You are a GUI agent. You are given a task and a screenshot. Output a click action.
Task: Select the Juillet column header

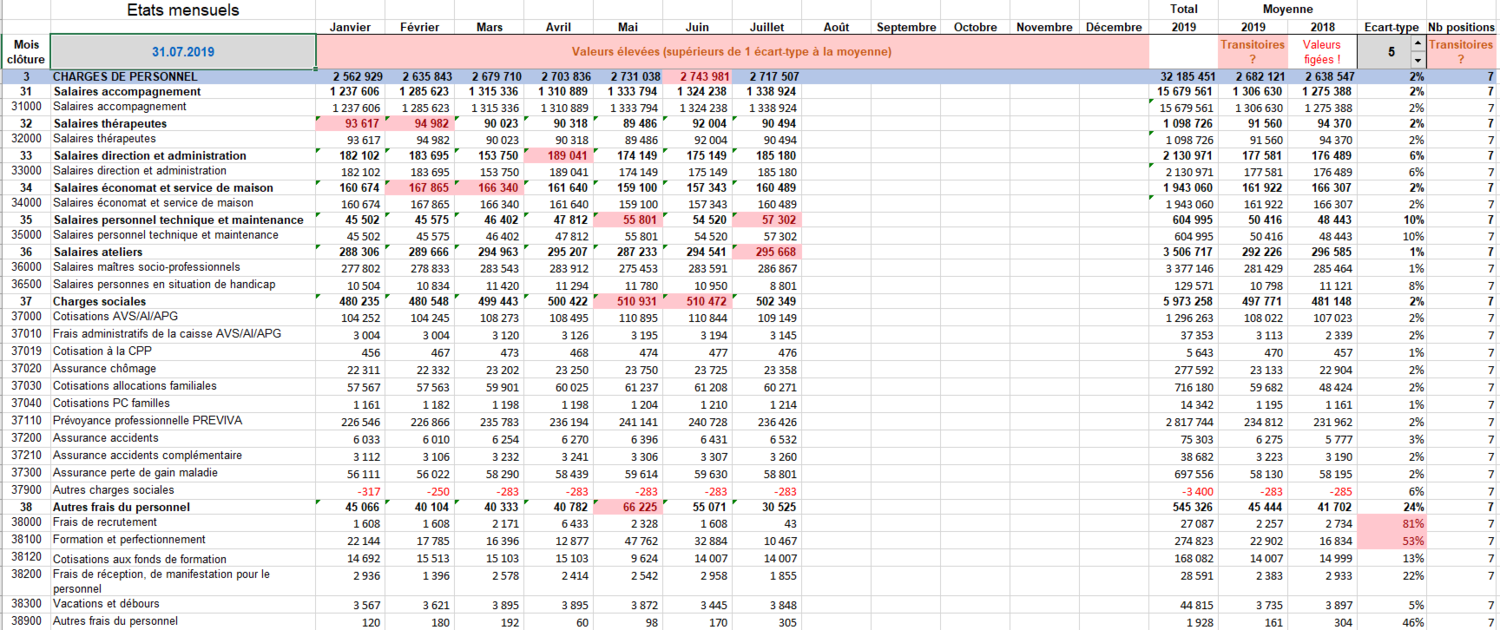coord(766,27)
